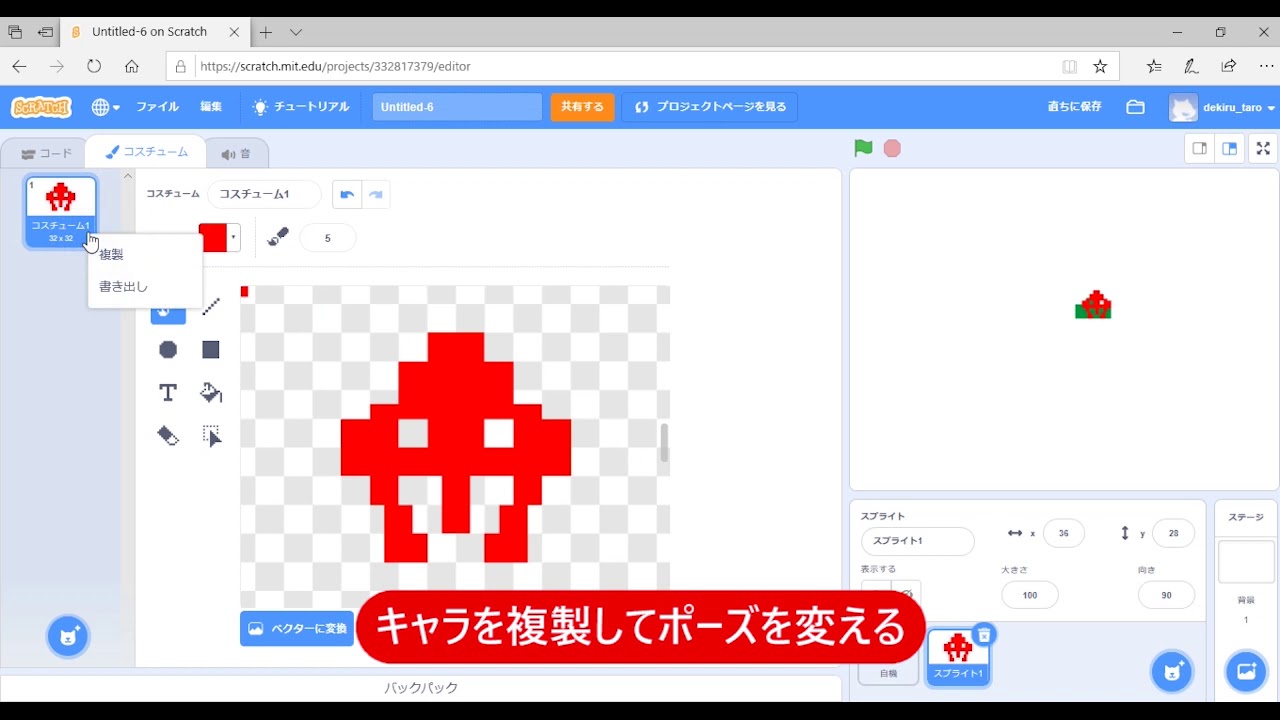Open the ファイル menu
Image resolution: width=1280 pixels, height=720 pixels.
157,107
